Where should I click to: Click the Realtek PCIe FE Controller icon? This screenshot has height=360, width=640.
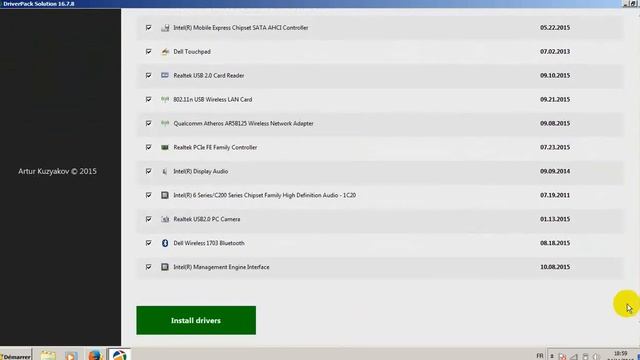coord(165,147)
